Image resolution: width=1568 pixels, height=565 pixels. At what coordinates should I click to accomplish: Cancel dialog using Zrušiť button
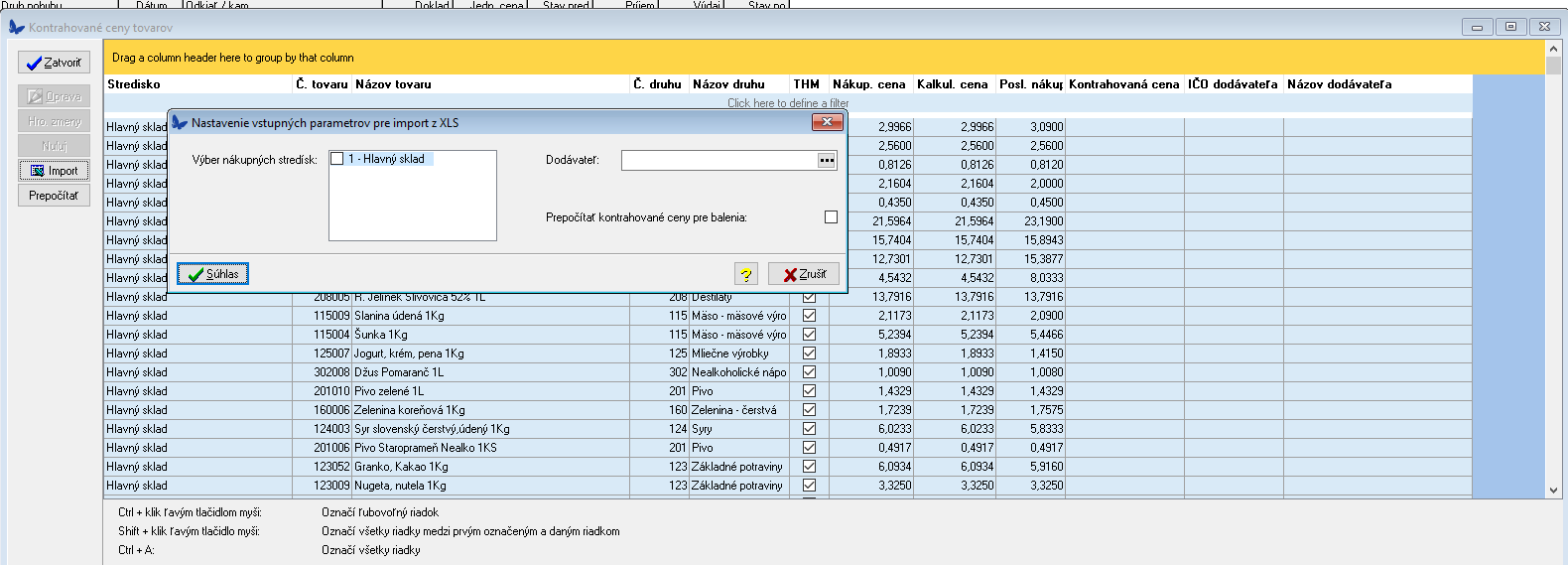tap(804, 274)
